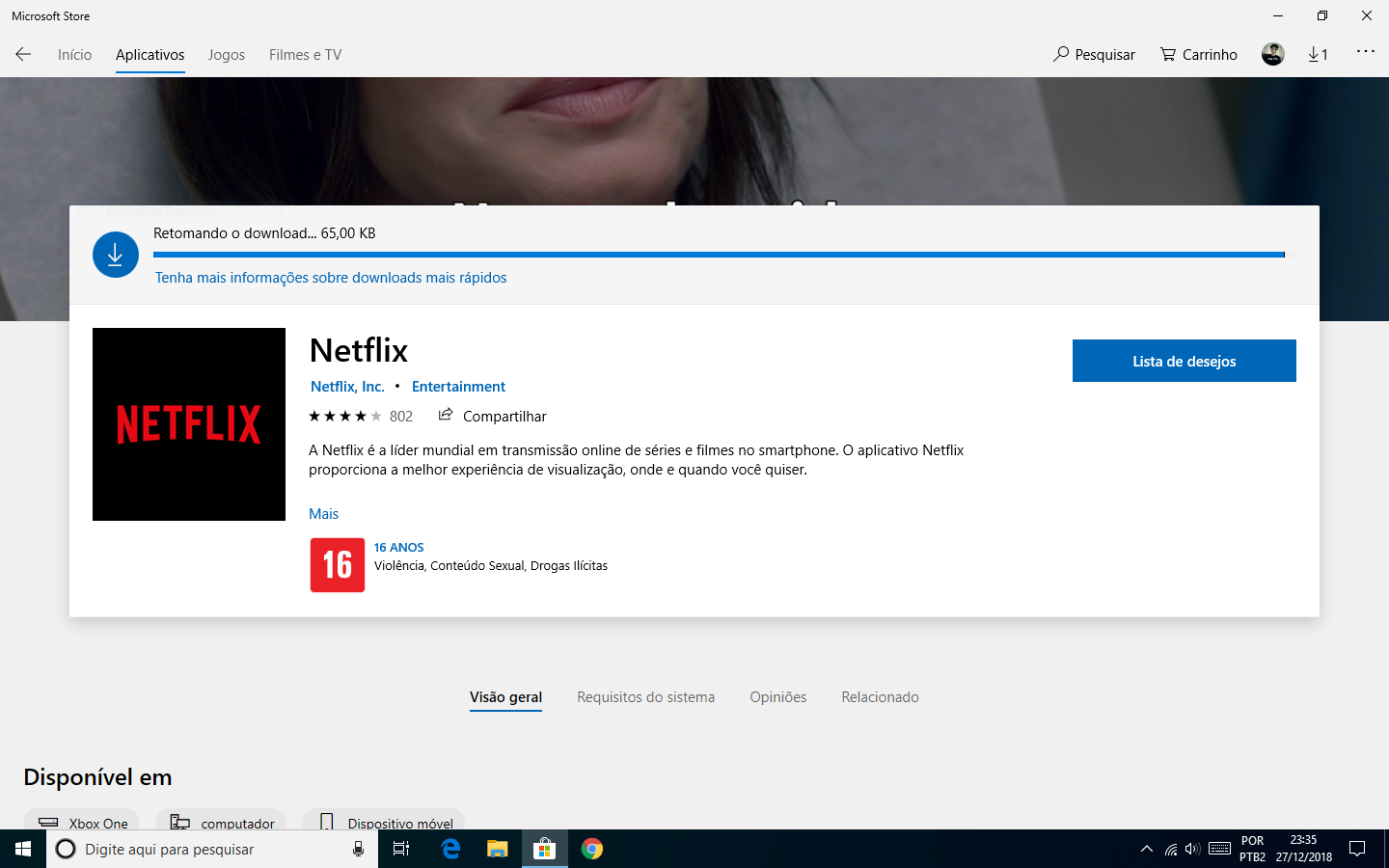Click the Netflix app logo thumbnail

point(189,424)
